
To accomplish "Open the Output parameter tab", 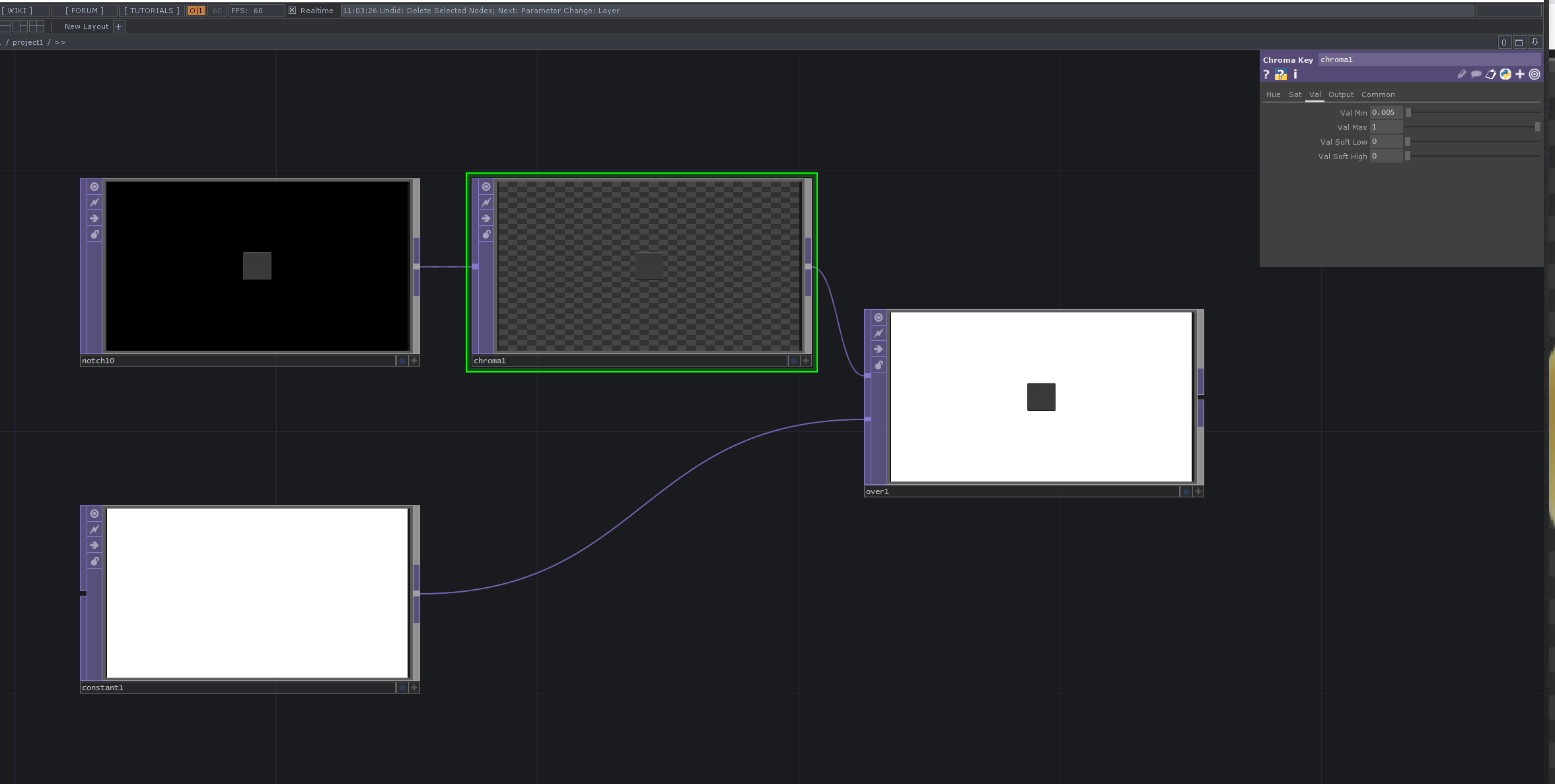I will click(x=1341, y=94).
